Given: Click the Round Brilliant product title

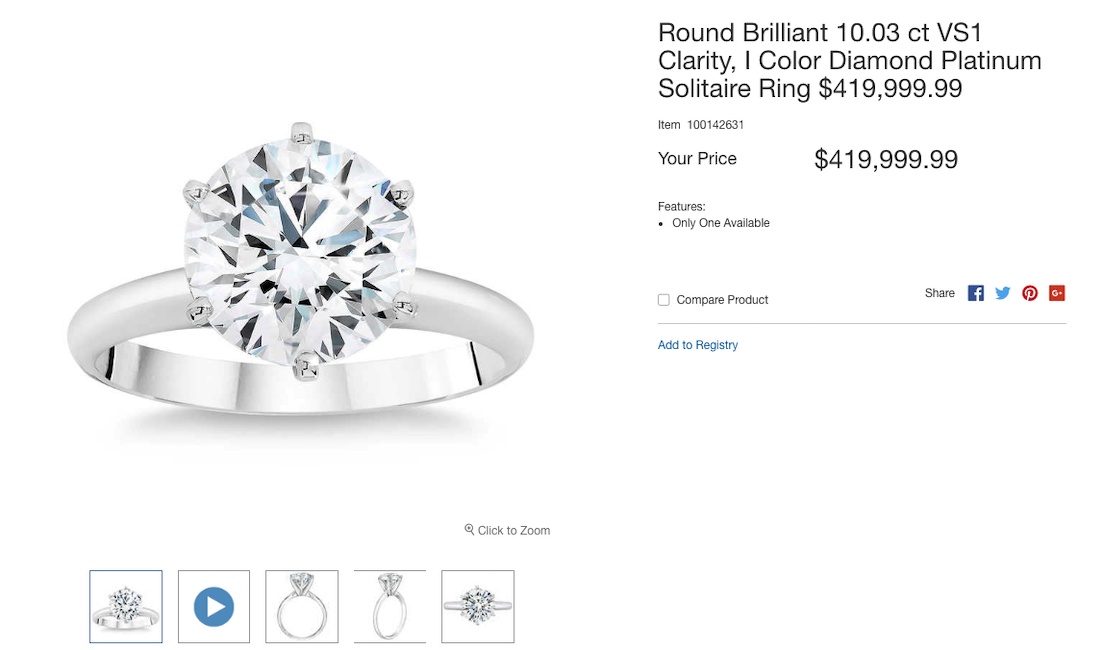Looking at the screenshot, I should [850, 61].
